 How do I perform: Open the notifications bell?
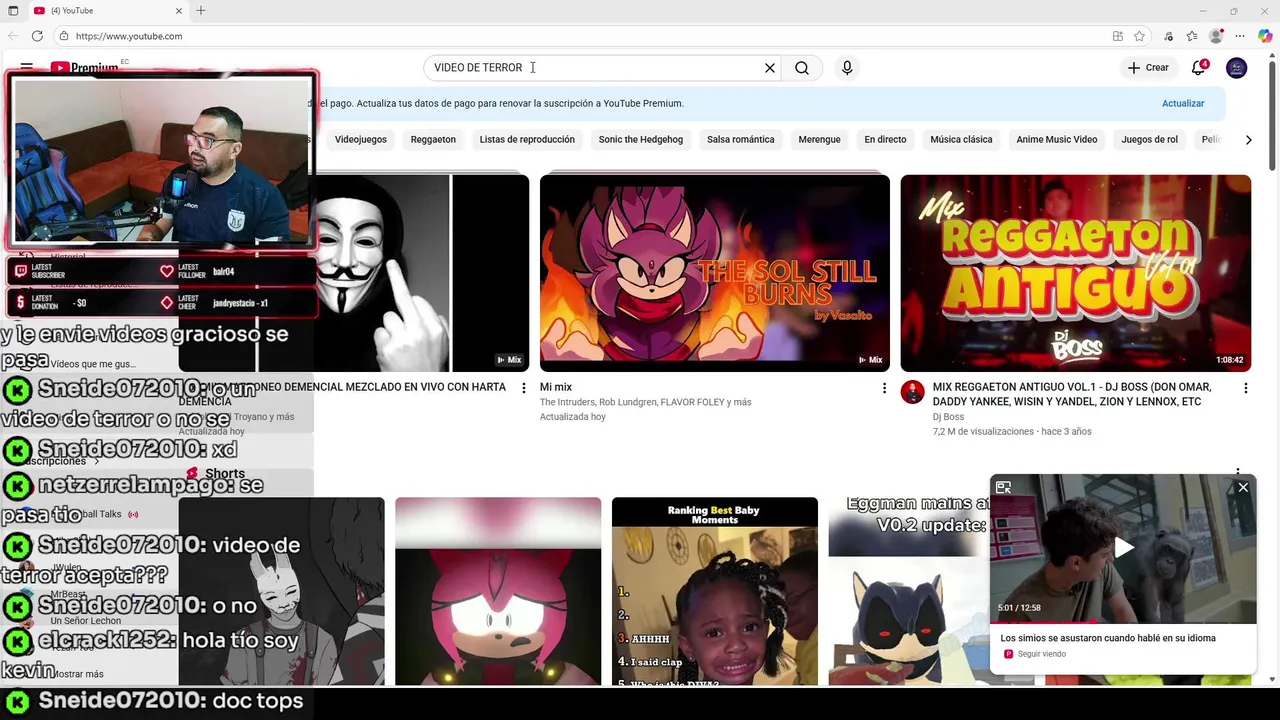click(x=1198, y=68)
